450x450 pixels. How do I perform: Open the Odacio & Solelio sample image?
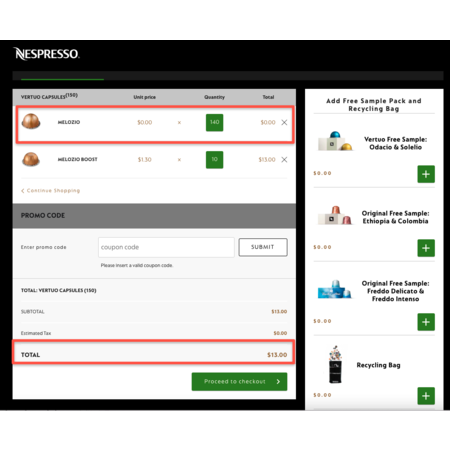point(335,141)
